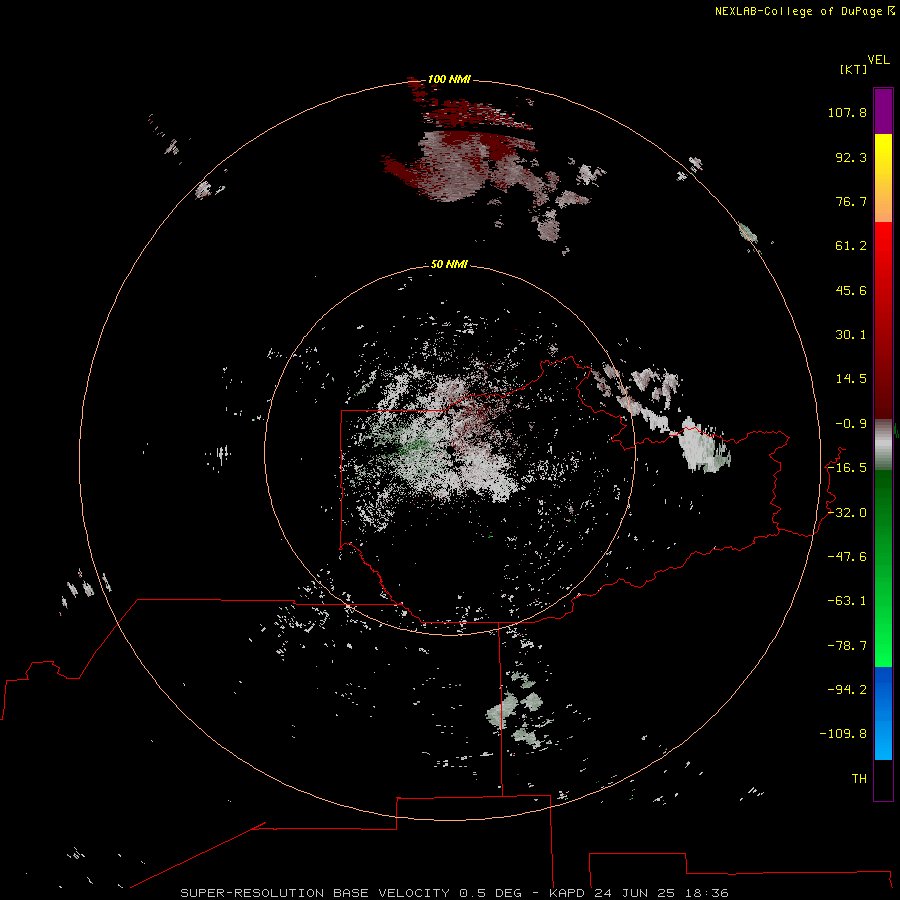This screenshot has height=900, width=900.
Task: Pick the purple segment of the color bar
Action: [x=883, y=111]
